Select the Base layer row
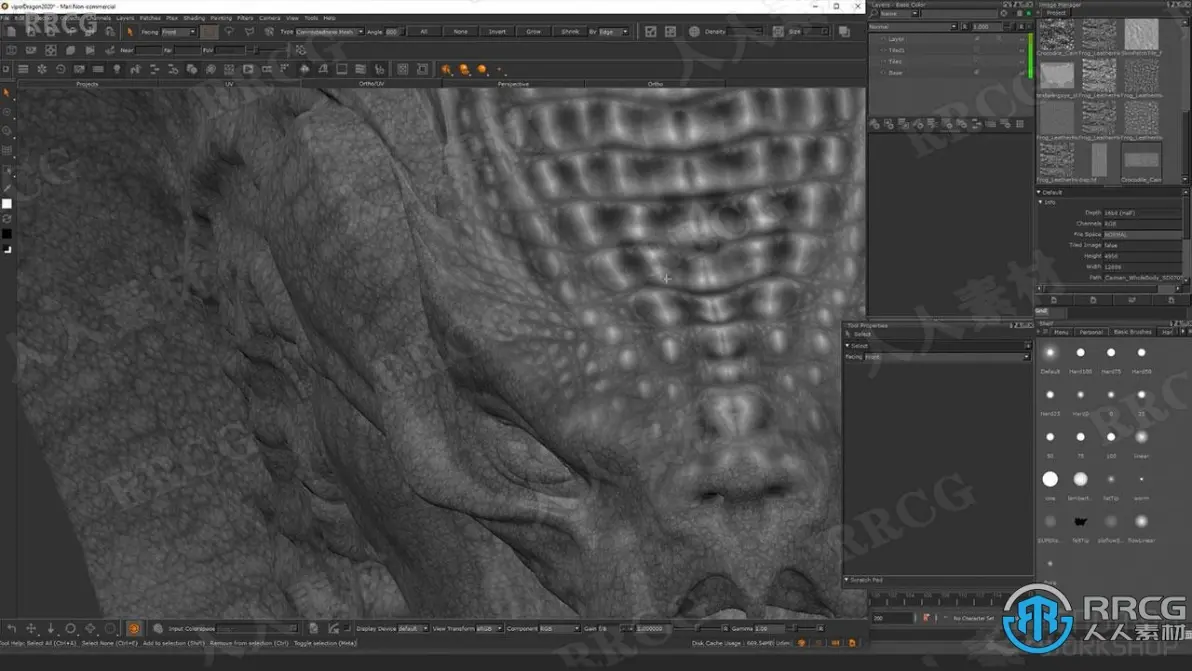The image size is (1192, 671). (x=947, y=73)
